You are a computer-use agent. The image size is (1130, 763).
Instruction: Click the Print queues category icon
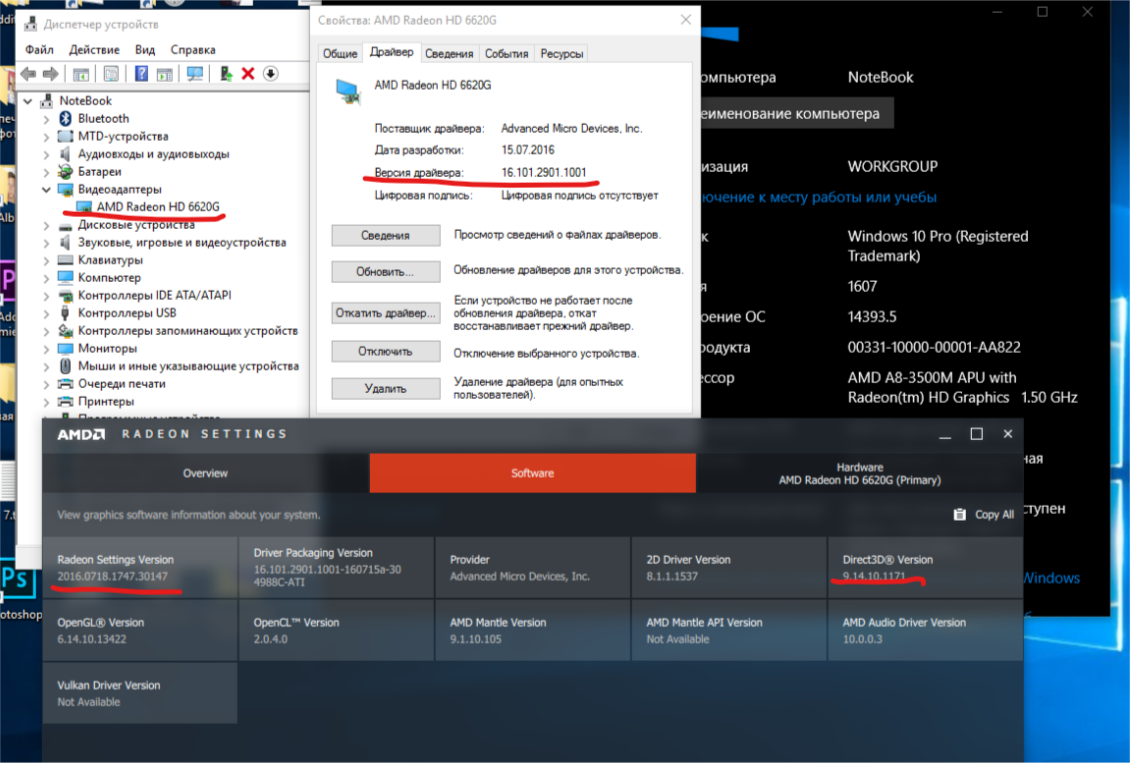coord(66,383)
